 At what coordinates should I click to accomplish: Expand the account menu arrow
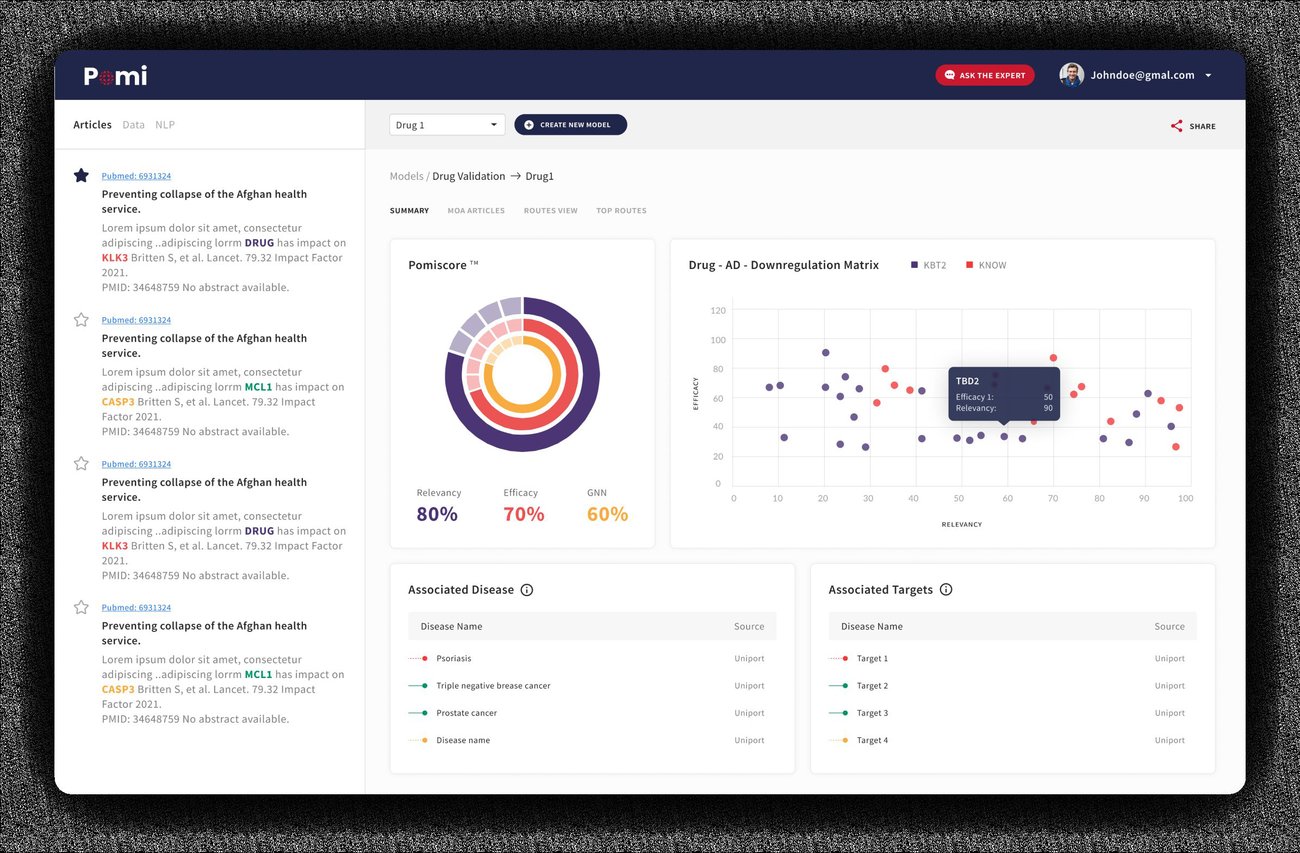coord(1208,76)
